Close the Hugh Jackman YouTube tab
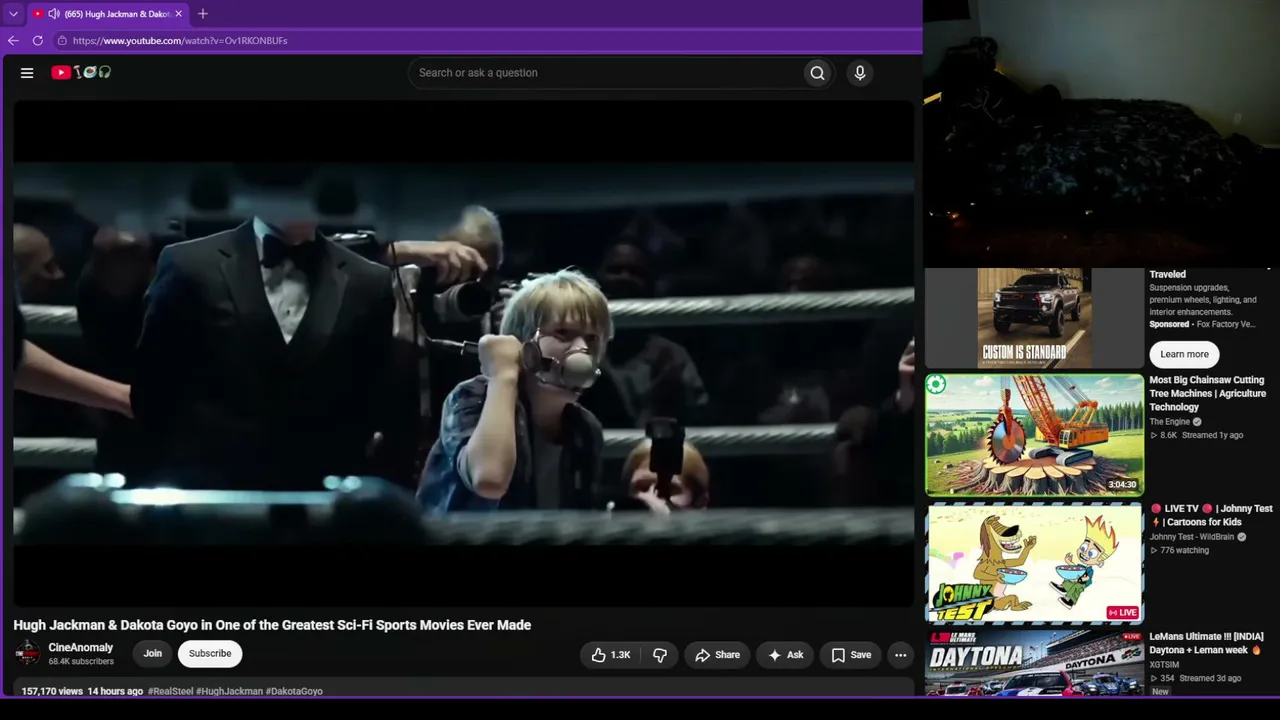Viewport: 1280px width, 720px height. point(179,14)
